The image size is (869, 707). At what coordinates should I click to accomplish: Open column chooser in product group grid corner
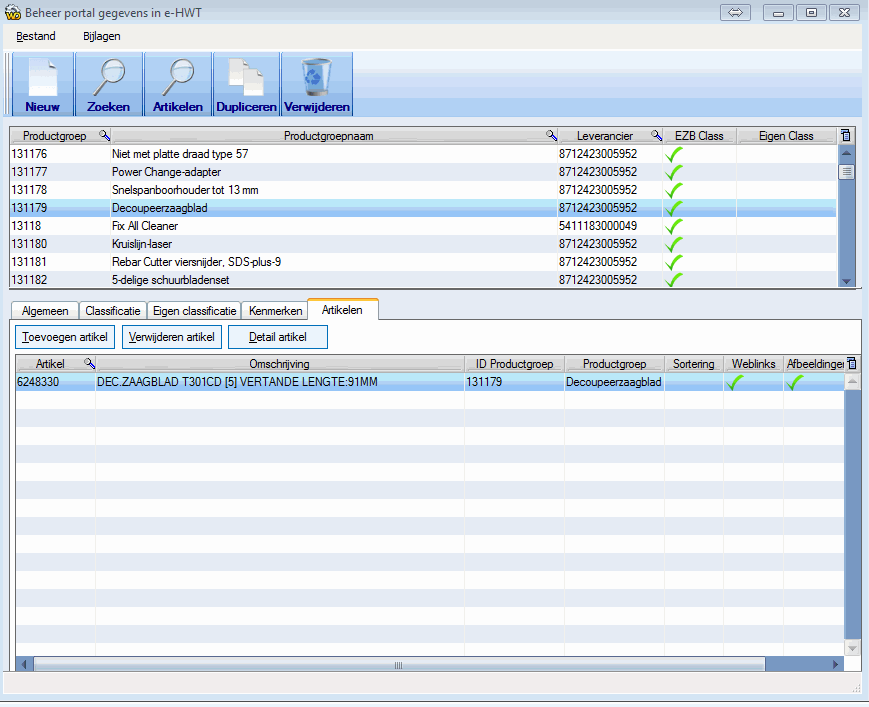(x=846, y=136)
